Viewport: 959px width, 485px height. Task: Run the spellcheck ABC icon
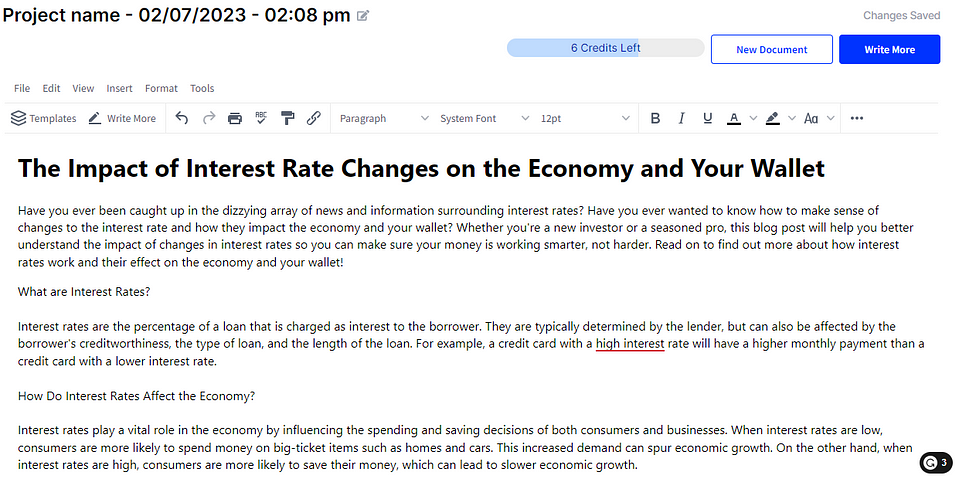(x=261, y=118)
